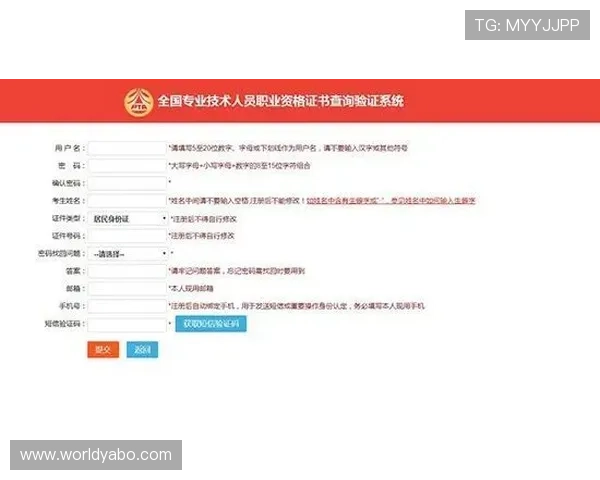Click the 邮箱 email input field
The width and height of the screenshot is (600, 480).
[127, 289]
